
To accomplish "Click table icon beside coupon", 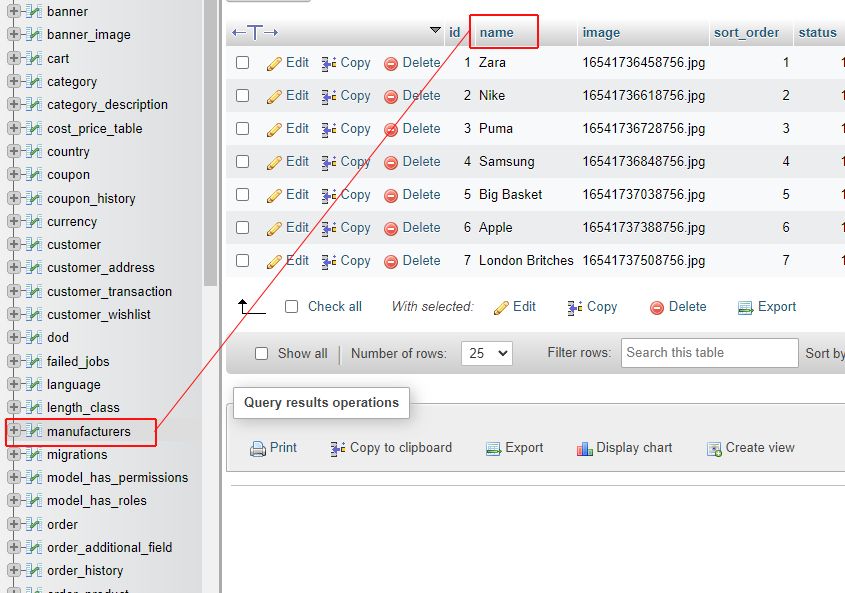I will point(33,175).
